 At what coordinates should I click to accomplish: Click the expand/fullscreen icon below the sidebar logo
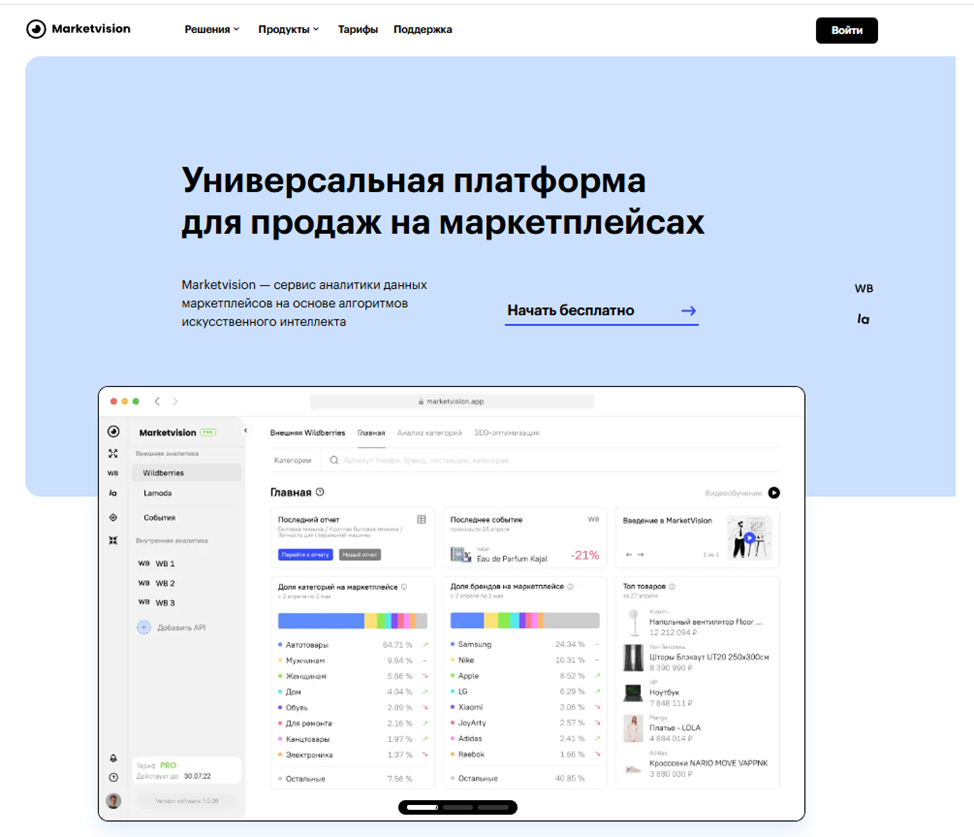point(113,452)
